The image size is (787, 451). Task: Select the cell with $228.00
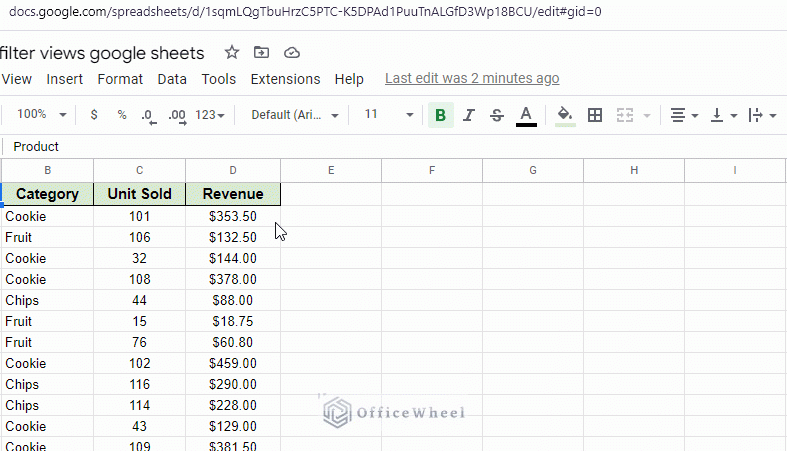[x=233, y=405]
